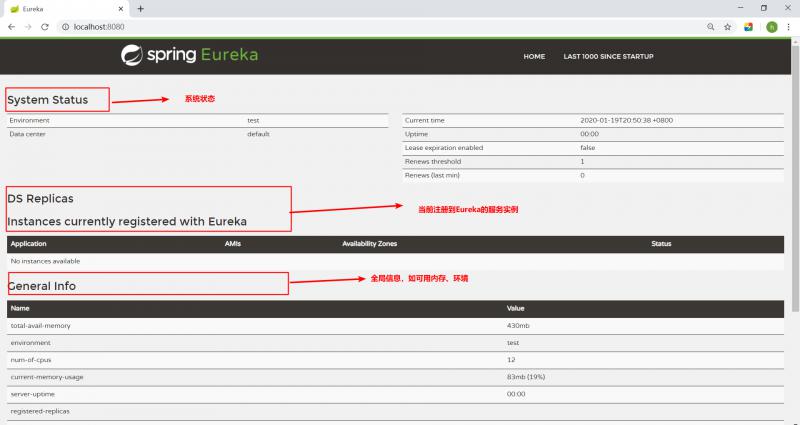Click the browser forward arrow
The width and height of the screenshot is (800, 425).
point(28,27)
